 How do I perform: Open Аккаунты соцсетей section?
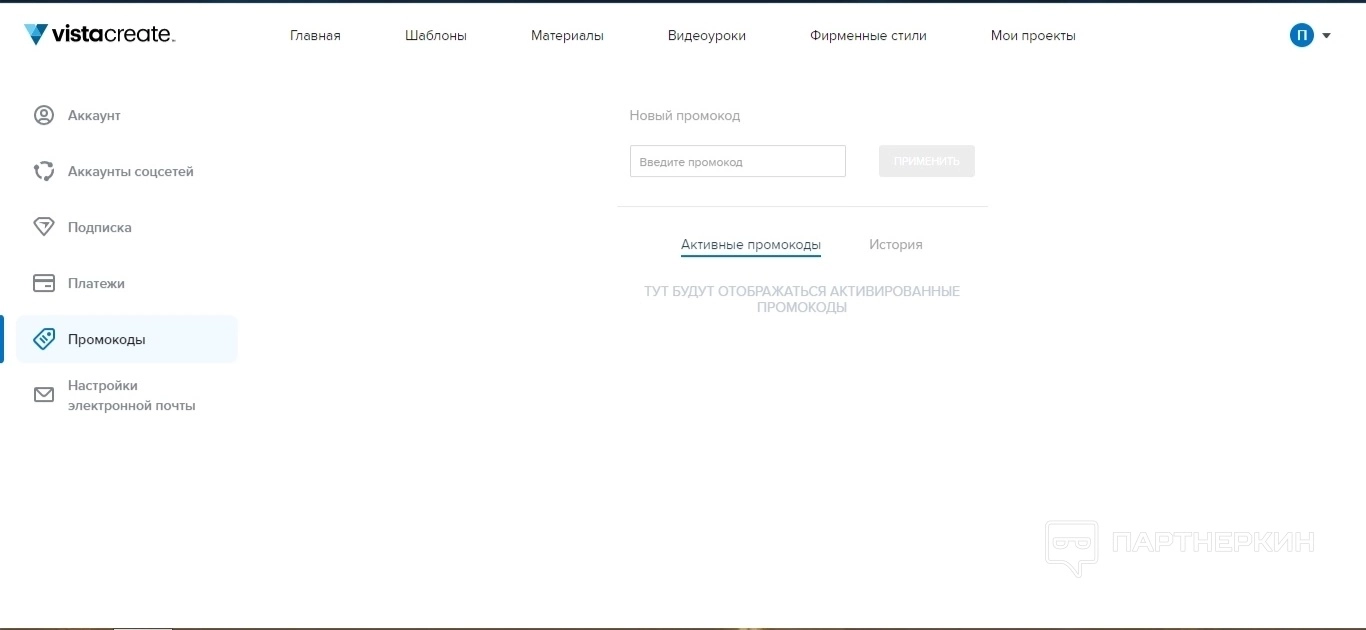pos(131,171)
